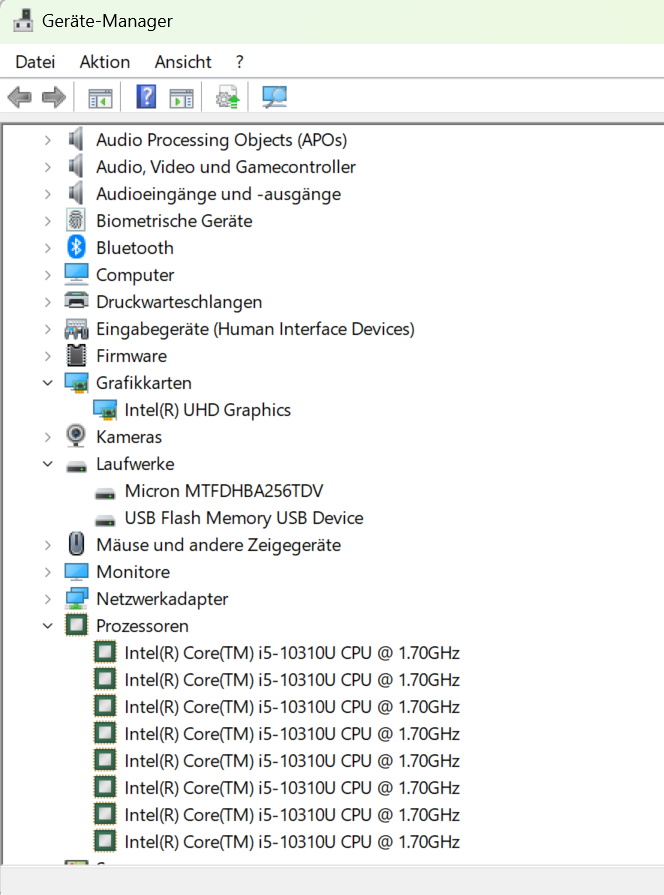
Task: Click the drive icon of Micron MTFDHBA256TDV
Action: [104, 493]
